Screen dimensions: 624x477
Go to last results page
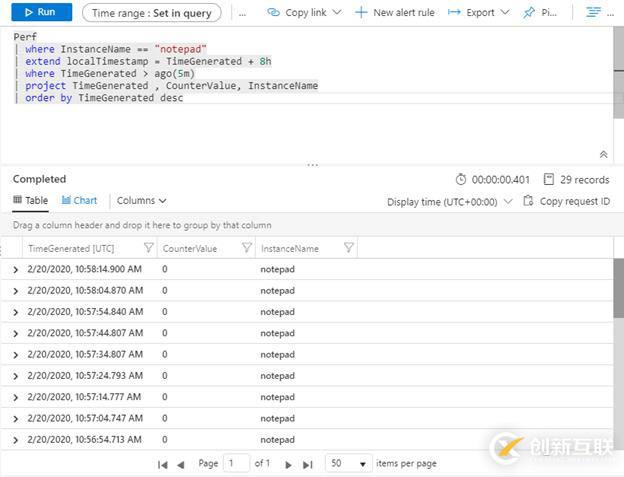coord(308,464)
